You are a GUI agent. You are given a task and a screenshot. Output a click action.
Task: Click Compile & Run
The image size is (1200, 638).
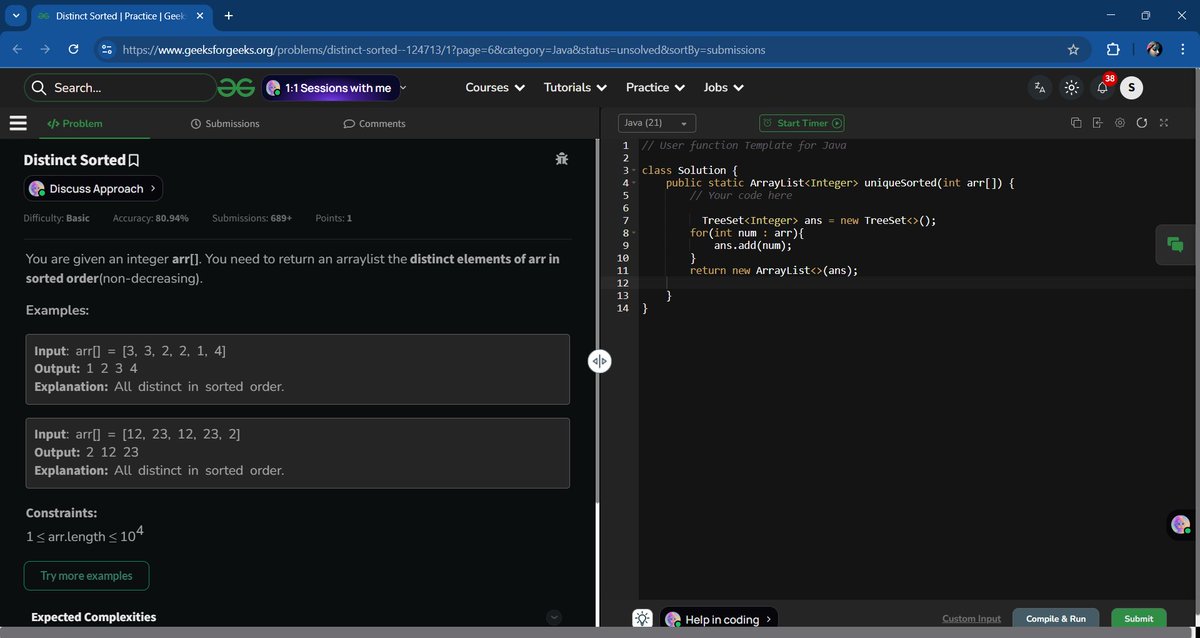(1056, 619)
